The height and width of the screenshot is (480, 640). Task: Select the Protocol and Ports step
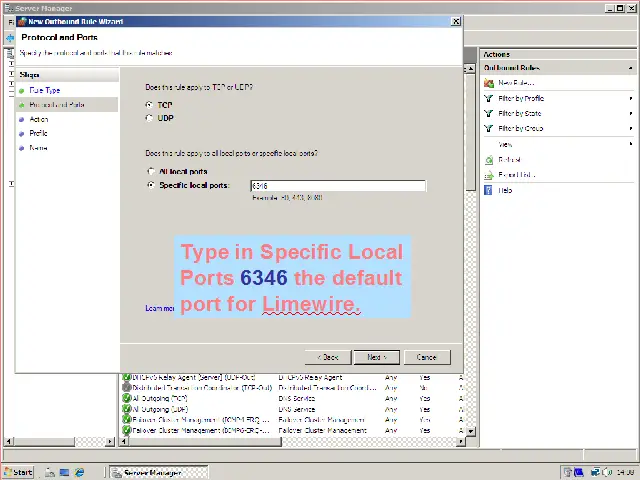pos(57,105)
